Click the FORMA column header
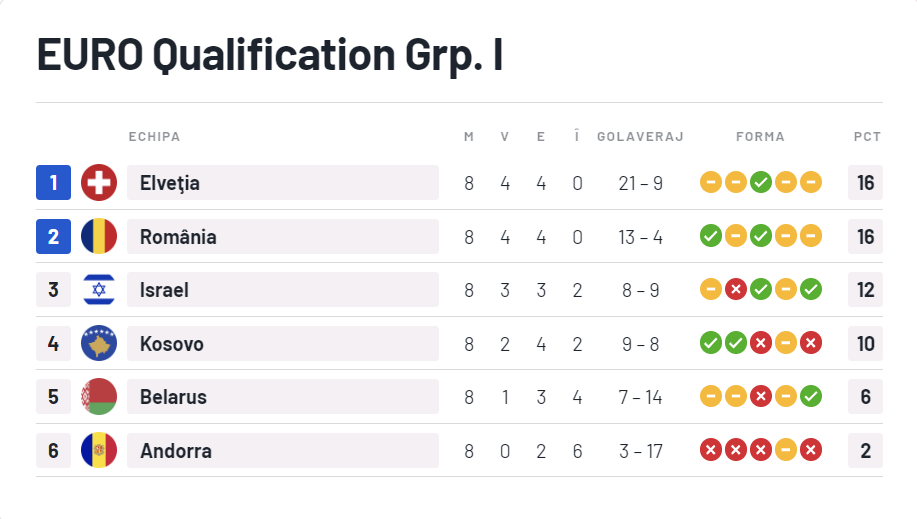This screenshot has height=519, width=917. 760,137
